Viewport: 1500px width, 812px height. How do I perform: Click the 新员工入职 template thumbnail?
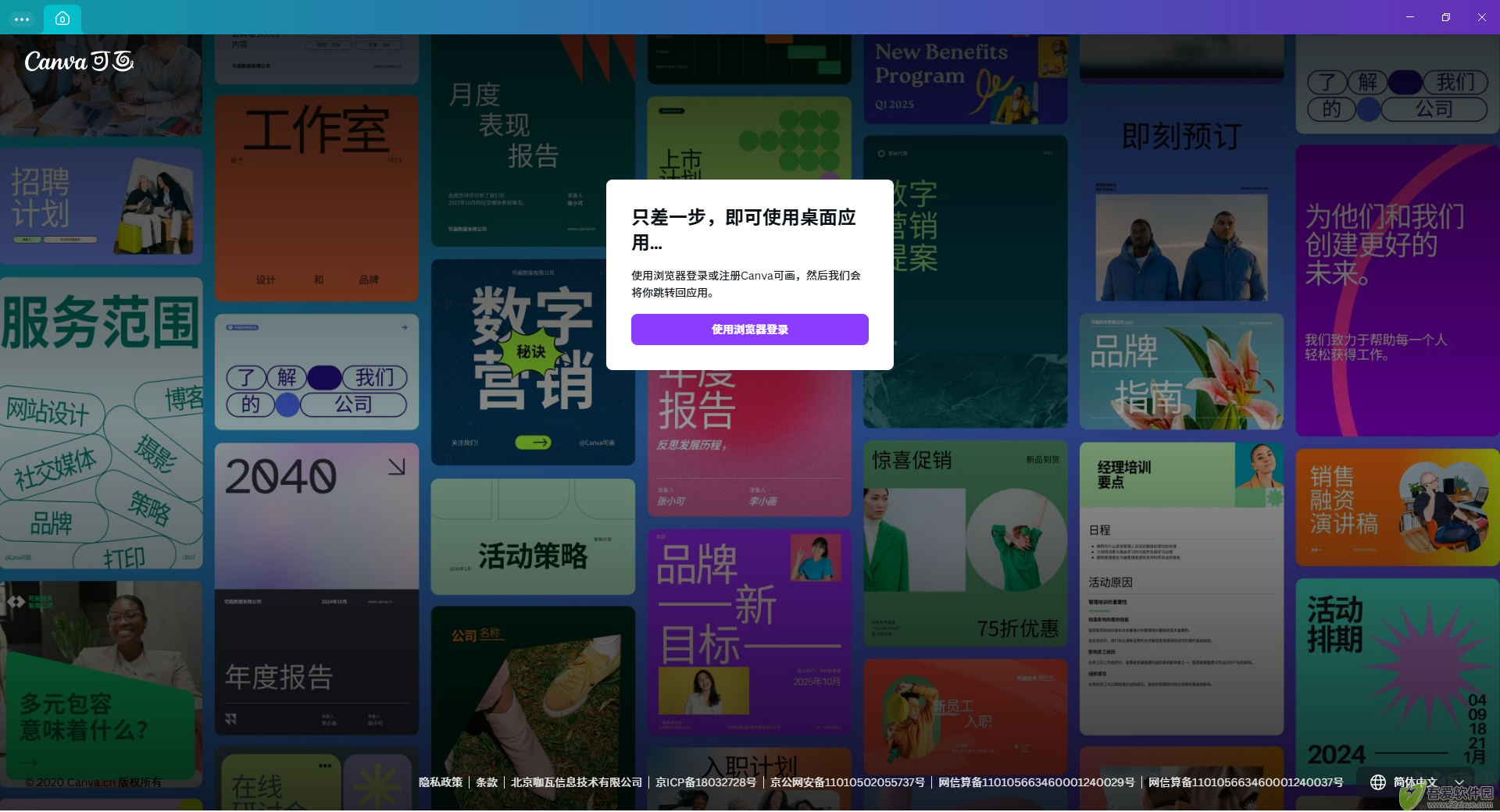(966, 717)
